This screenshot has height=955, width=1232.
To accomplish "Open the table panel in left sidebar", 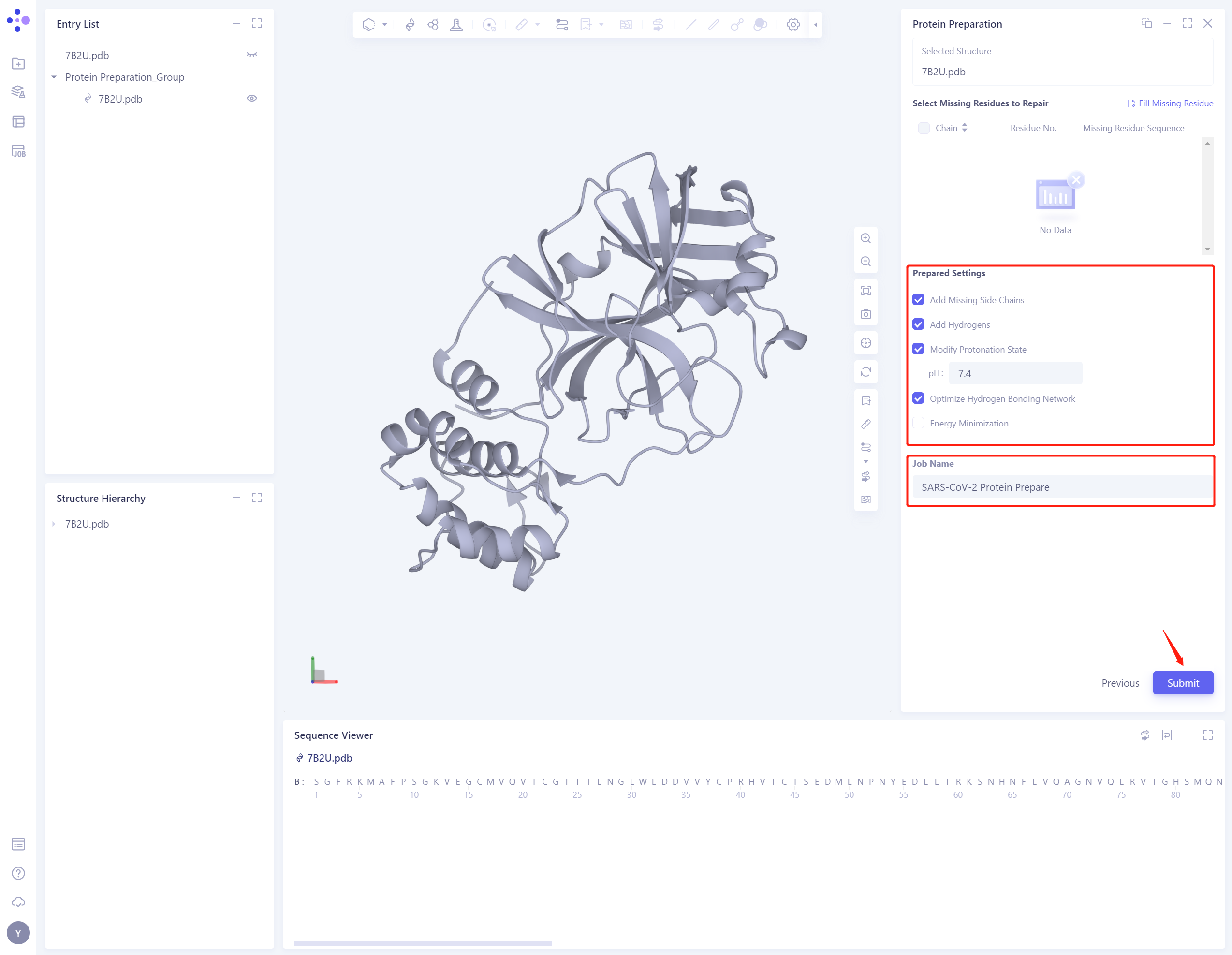I will pyautogui.click(x=18, y=121).
